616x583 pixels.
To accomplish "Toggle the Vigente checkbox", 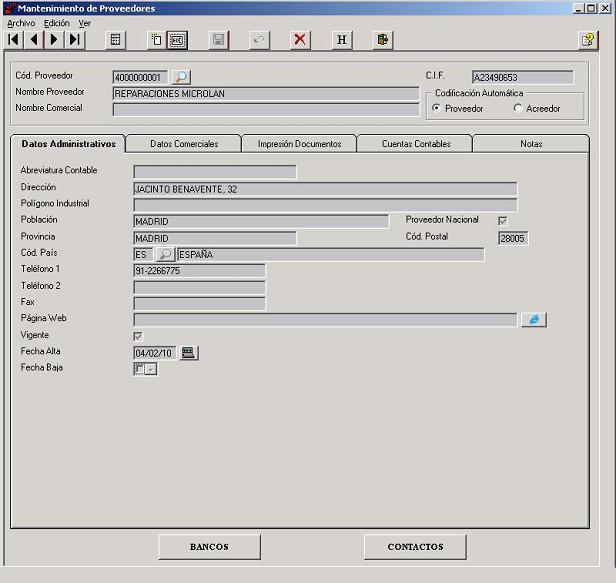I will 138,336.
